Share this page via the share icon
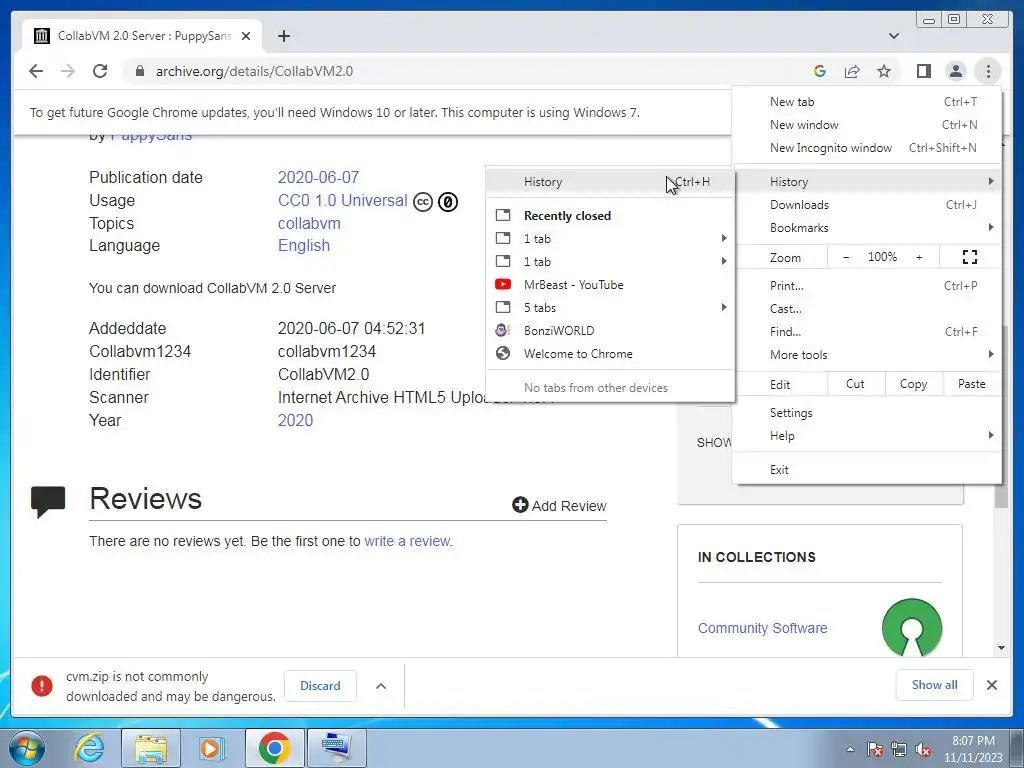This screenshot has height=768, width=1024. click(x=852, y=71)
